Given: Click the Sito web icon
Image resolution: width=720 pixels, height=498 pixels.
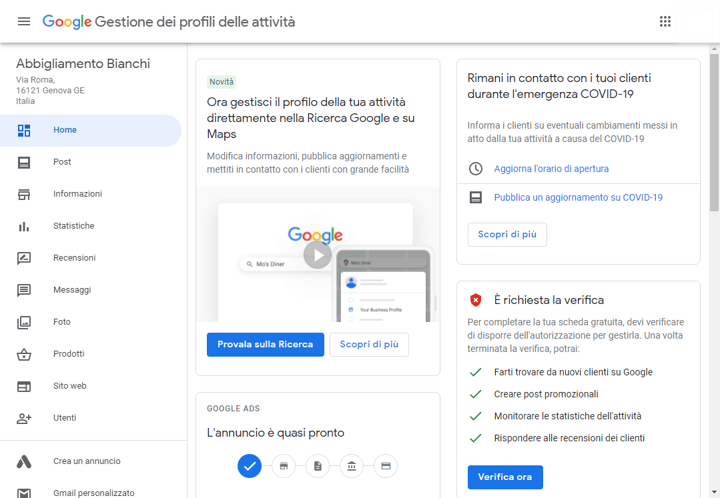Looking at the screenshot, I should point(24,386).
